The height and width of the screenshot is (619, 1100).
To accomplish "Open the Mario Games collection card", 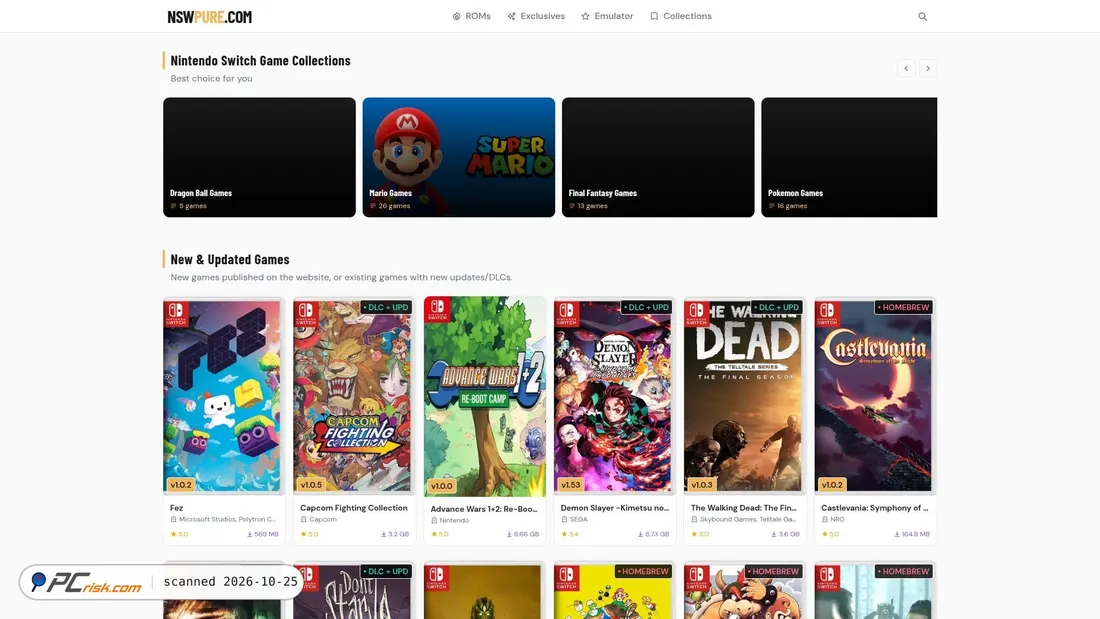I will tap(459, 157).
